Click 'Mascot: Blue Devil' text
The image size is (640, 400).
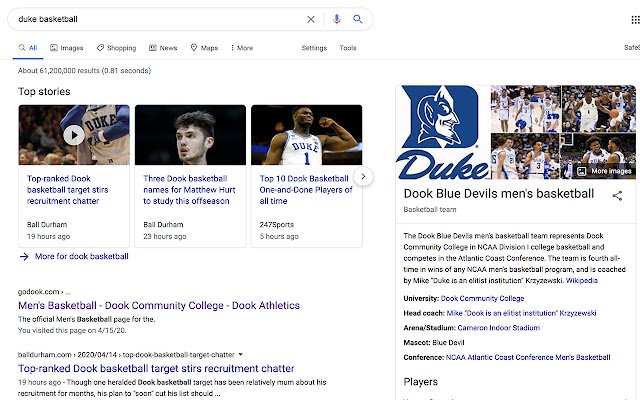(x=433, y=342)
